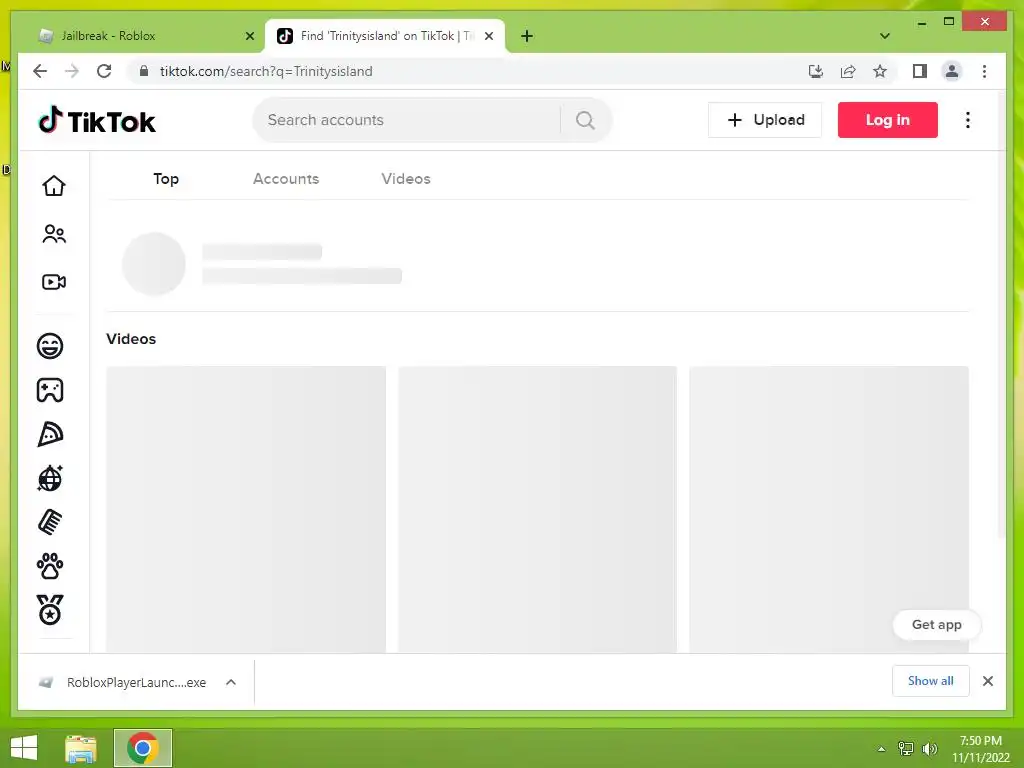This screenshot has width=1024, height=768.
Task: Click the page vertical scrollbar
Action: pos(1001,313)
